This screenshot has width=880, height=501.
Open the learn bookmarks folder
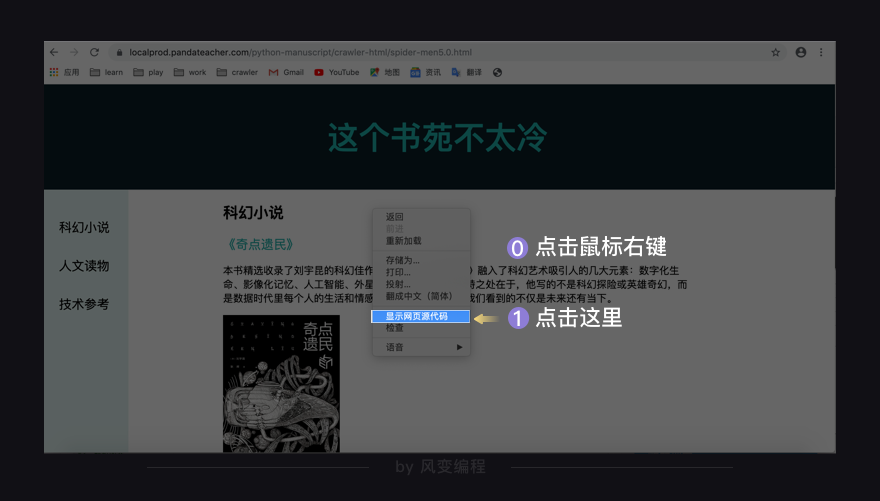(106, 72)
